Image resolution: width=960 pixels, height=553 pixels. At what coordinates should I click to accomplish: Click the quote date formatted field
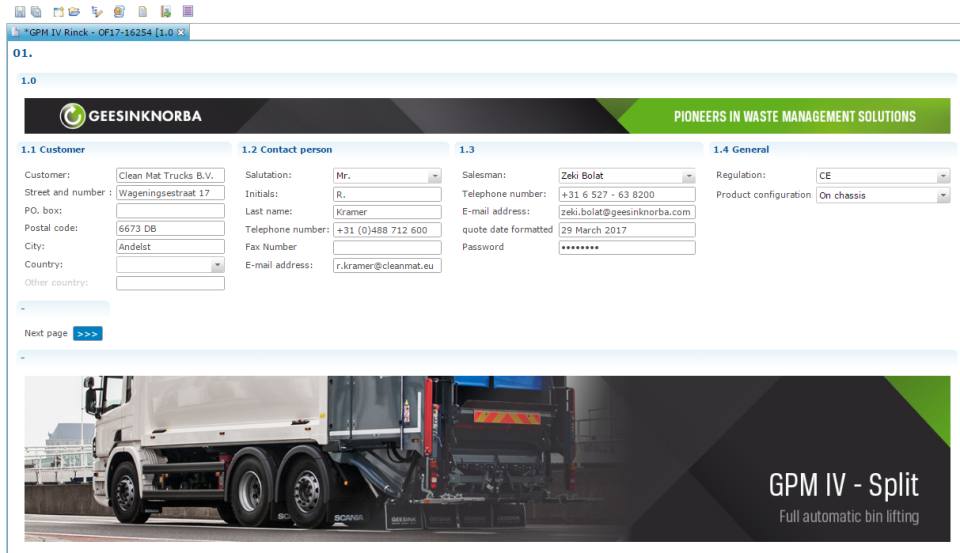(627, 230)
